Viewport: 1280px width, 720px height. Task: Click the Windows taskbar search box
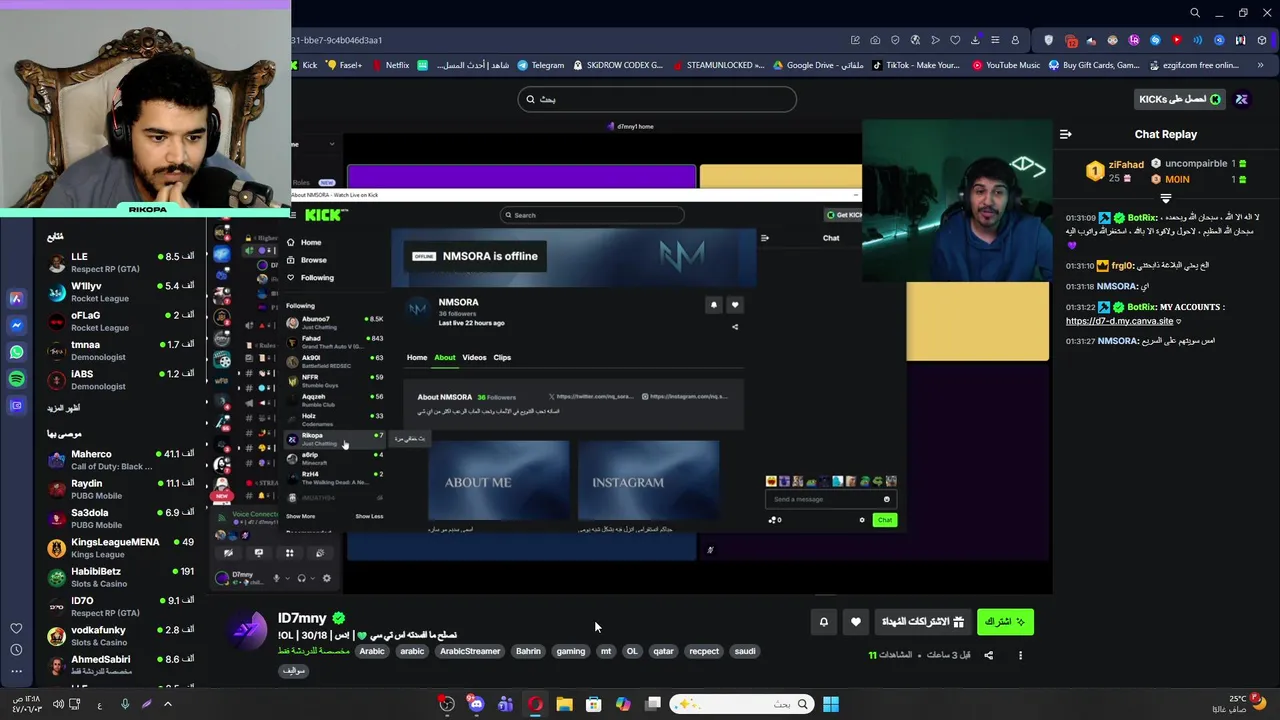pyautogui.click(x=741, y=704)
